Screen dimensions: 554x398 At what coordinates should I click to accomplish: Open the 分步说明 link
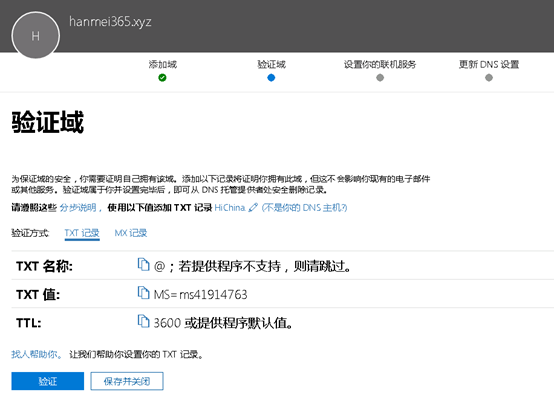pos(78,207)
